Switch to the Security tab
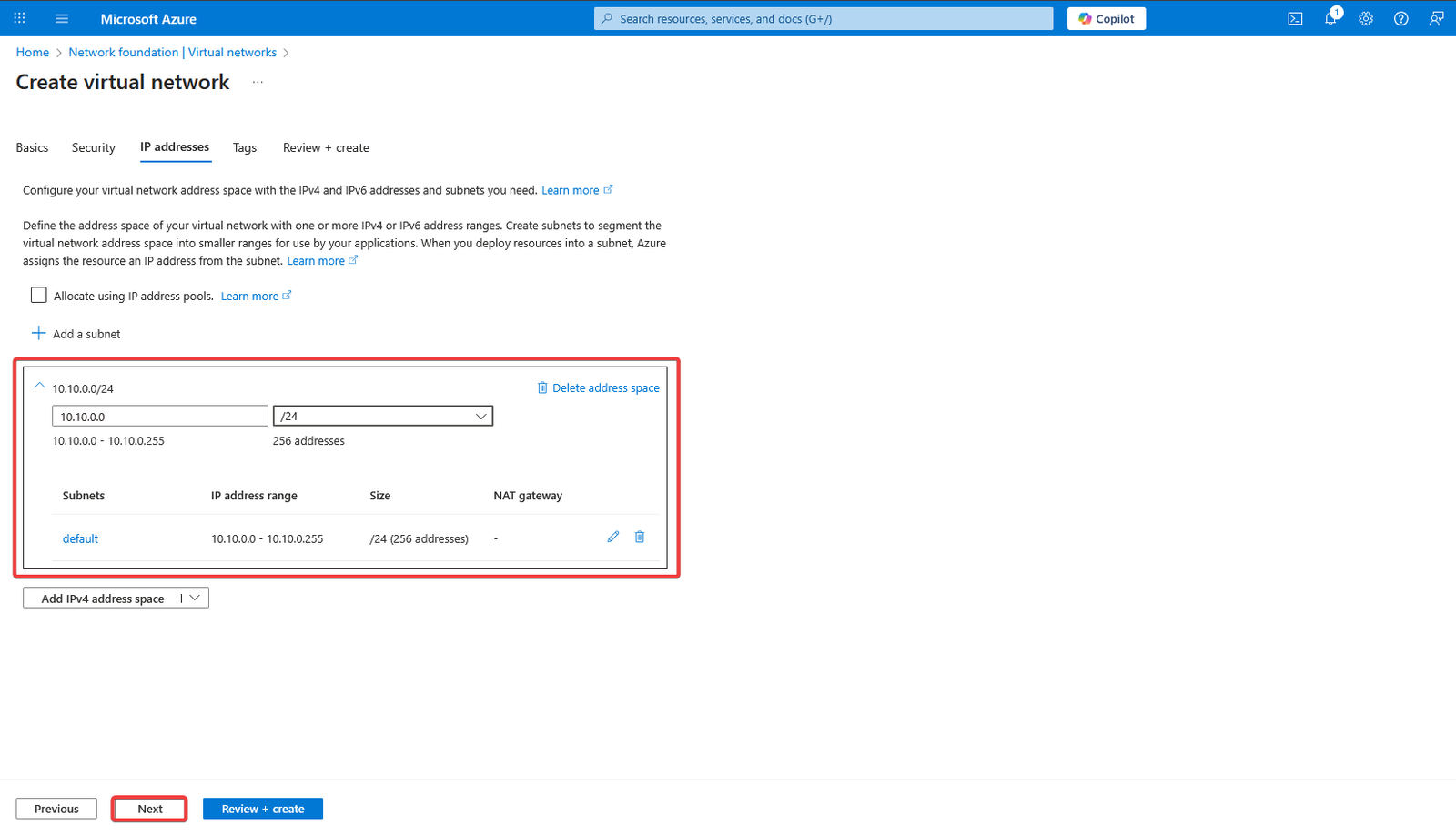1456x835 pixels. (x=94, y=147)
